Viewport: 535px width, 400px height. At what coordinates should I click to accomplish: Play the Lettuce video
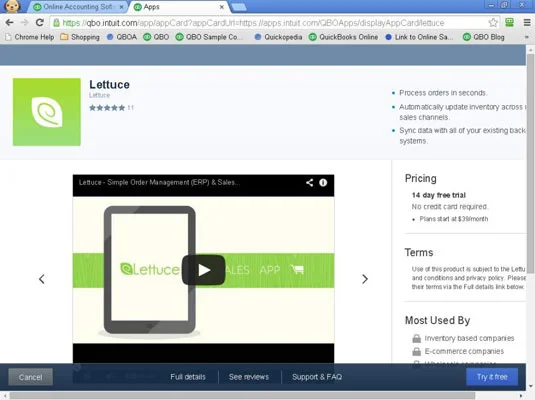(204, 270)
